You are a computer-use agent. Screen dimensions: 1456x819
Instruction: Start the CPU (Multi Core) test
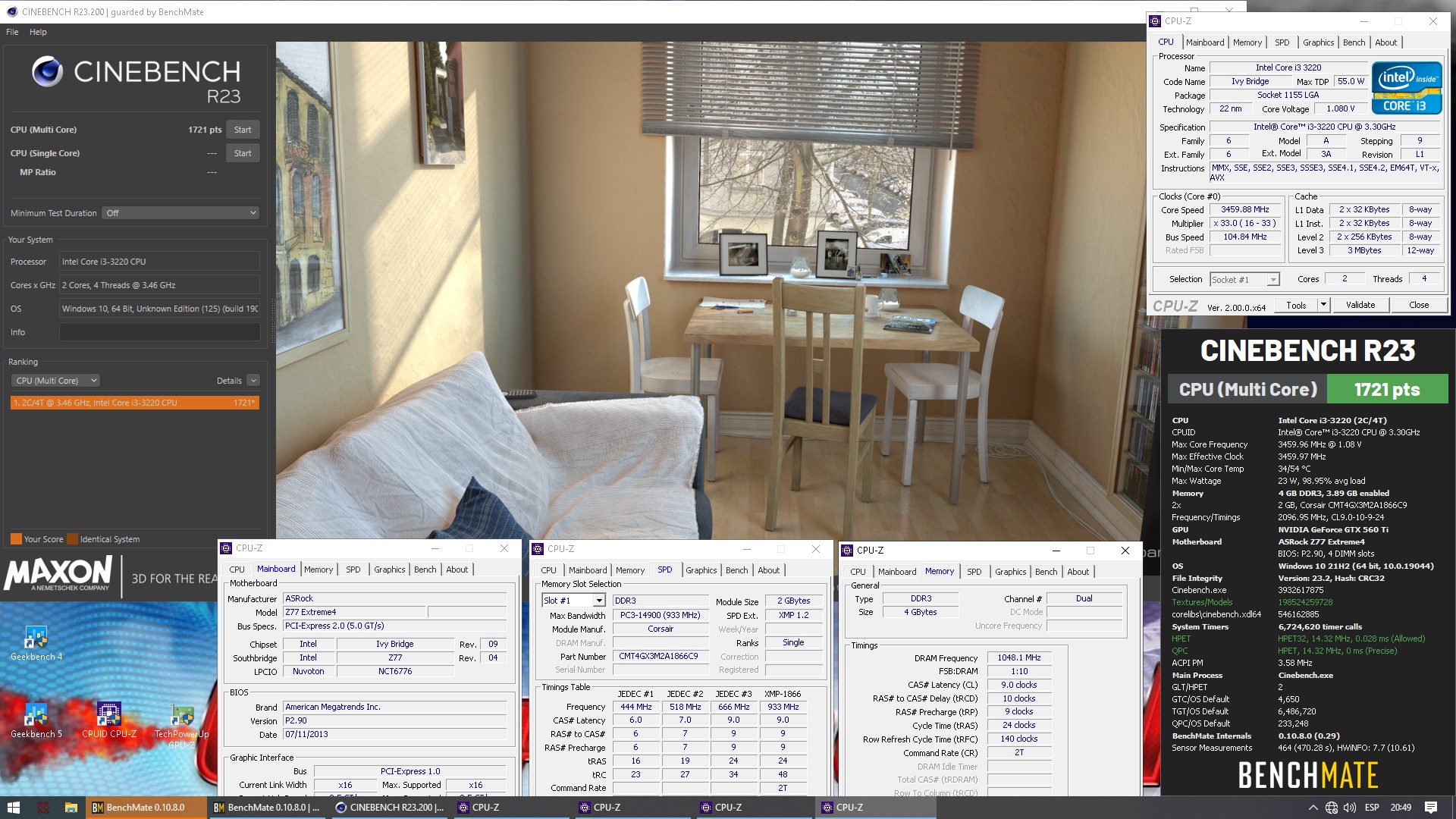click(243, 130)
